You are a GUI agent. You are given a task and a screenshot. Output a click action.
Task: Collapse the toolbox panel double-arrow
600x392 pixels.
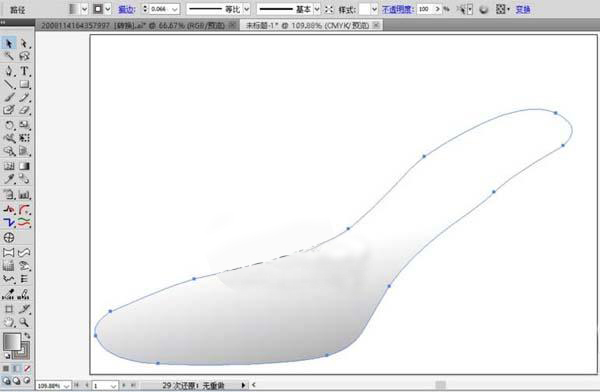coord(3,22)
